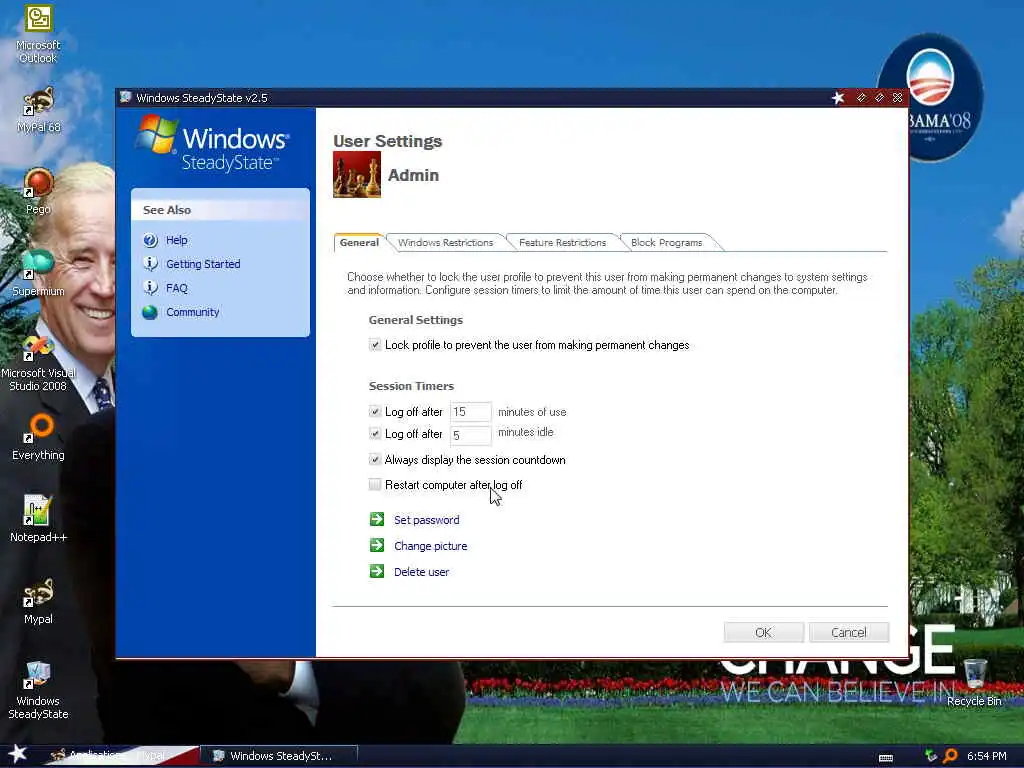Click the Delete user link
This screenshot has width=1024, height=768.
pyautogui.click(x=421, y=572)
